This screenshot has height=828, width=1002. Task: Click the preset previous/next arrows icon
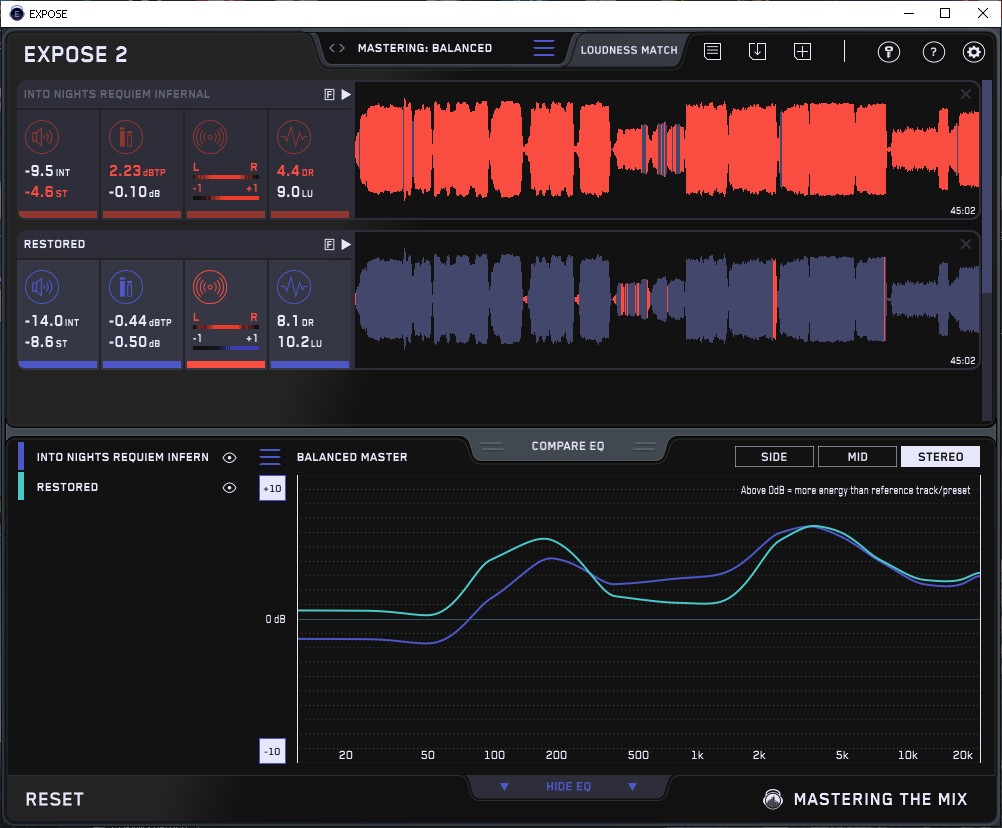coord(337,48)
